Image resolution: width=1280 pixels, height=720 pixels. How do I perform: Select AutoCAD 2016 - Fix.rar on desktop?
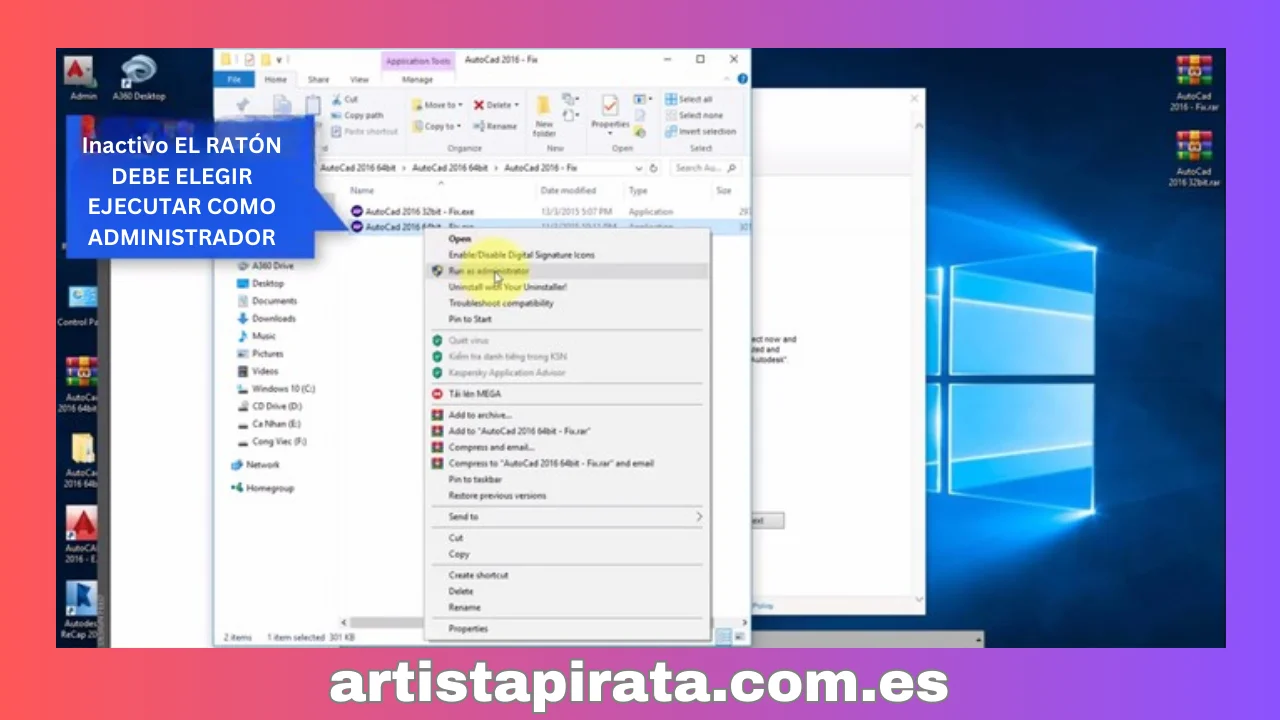1194,83
